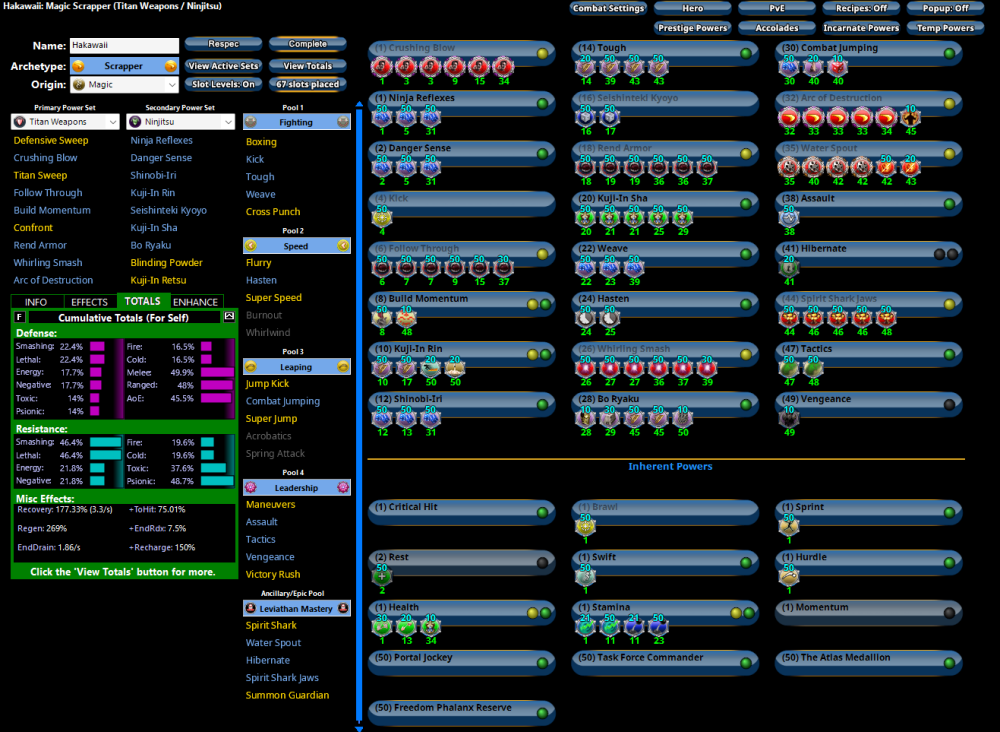Click first enhancement slot under Crushing Blow
The width and height of the screenshot is (1000, 732).
coord(382,68)
